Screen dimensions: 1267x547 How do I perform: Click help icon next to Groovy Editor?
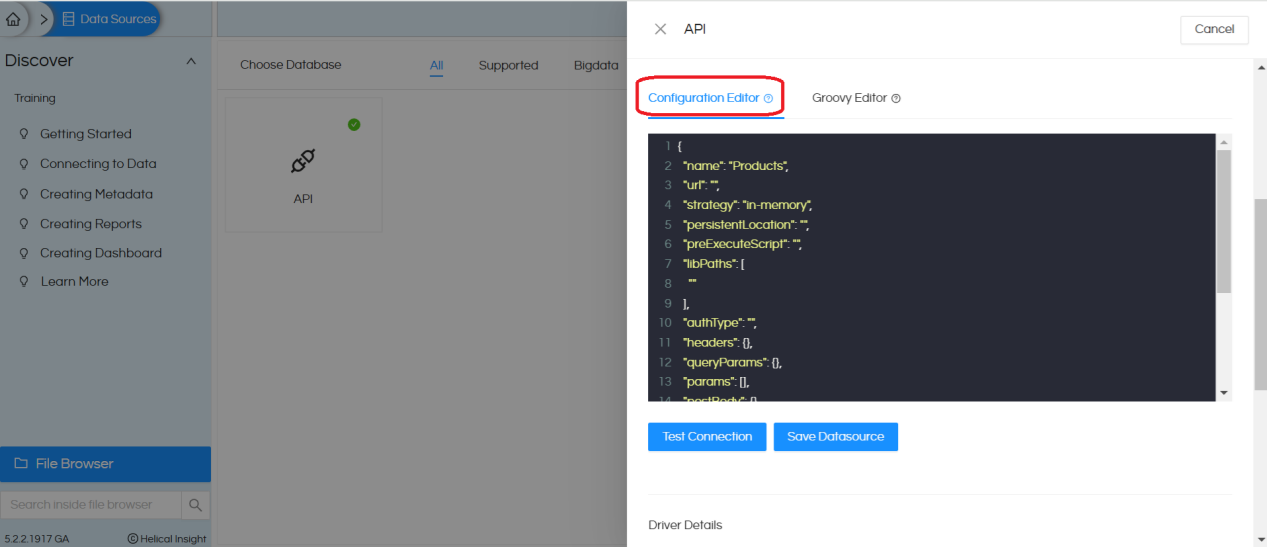pyautogui.click(x=896, y=98)
